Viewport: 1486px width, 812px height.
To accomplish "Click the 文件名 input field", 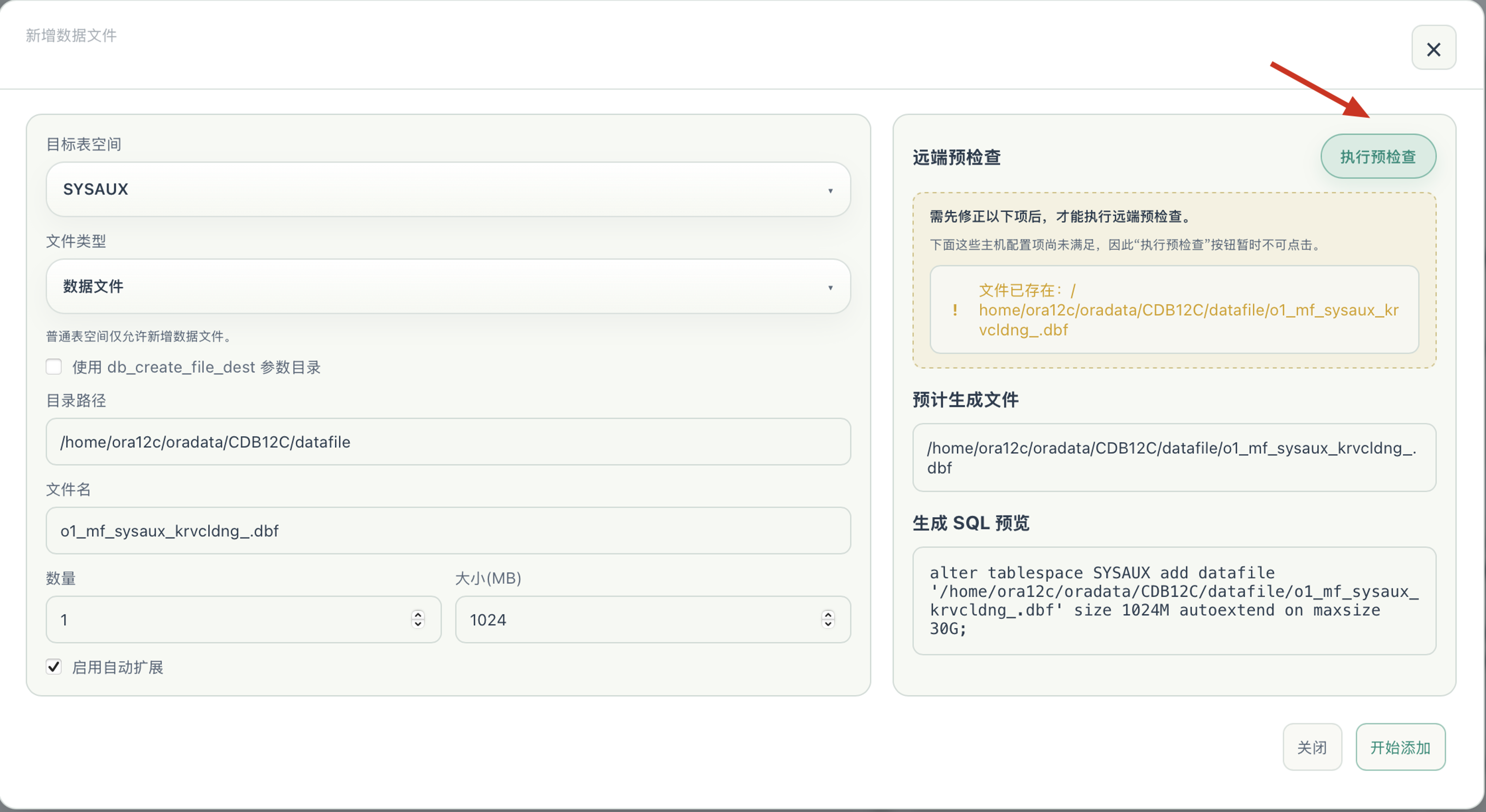I will [x=448, y=531].
